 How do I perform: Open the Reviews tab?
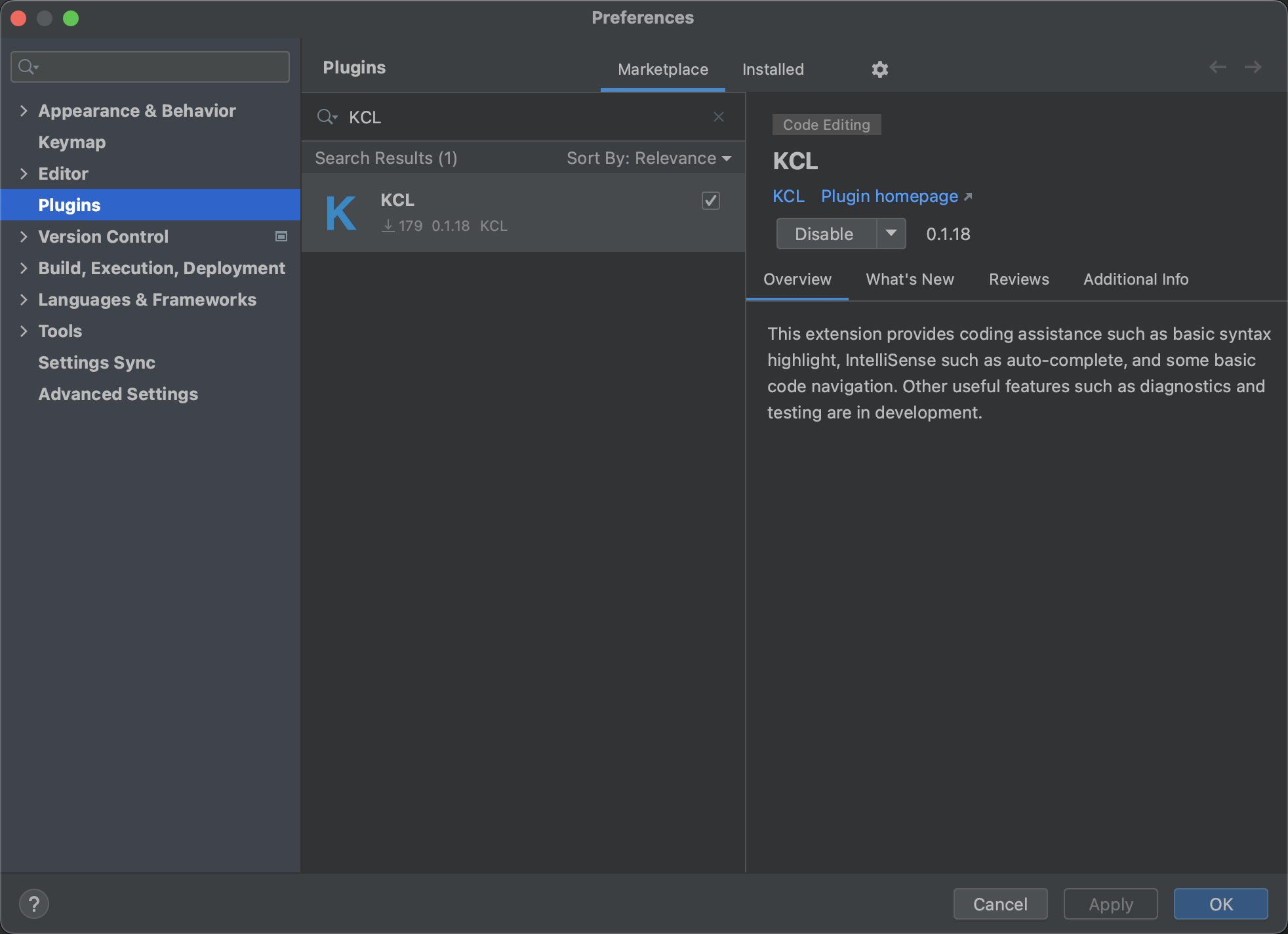click(x=1019, y=279)
